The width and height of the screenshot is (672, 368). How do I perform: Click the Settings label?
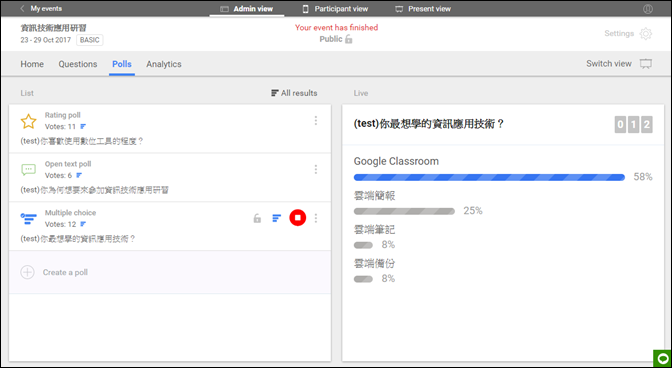pos(619,33)
